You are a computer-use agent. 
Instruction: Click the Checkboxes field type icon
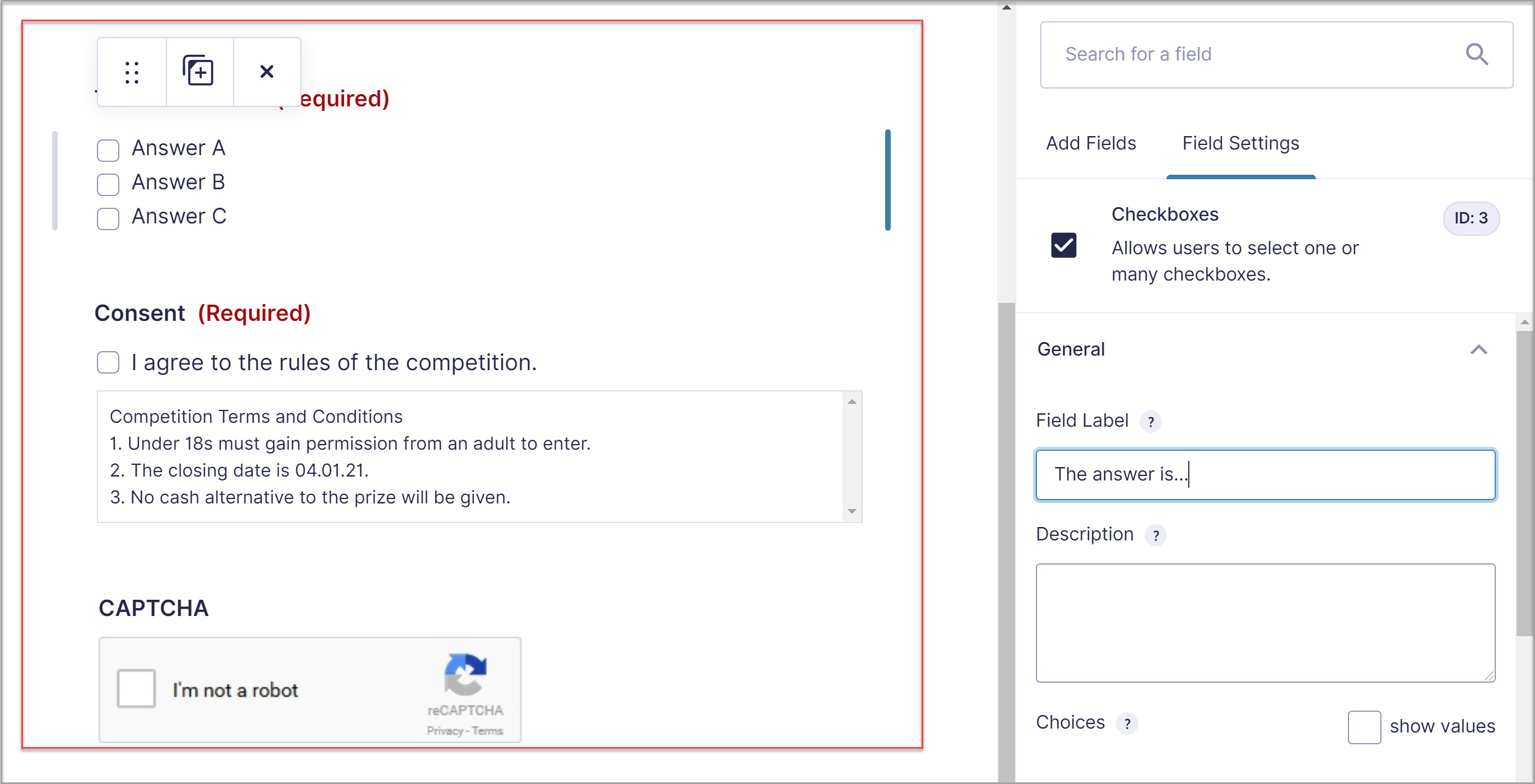click(1064, 245)
